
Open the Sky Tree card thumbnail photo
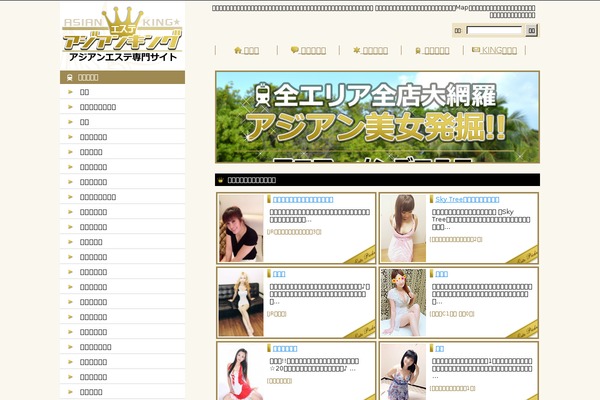click(x=403, y=228)
